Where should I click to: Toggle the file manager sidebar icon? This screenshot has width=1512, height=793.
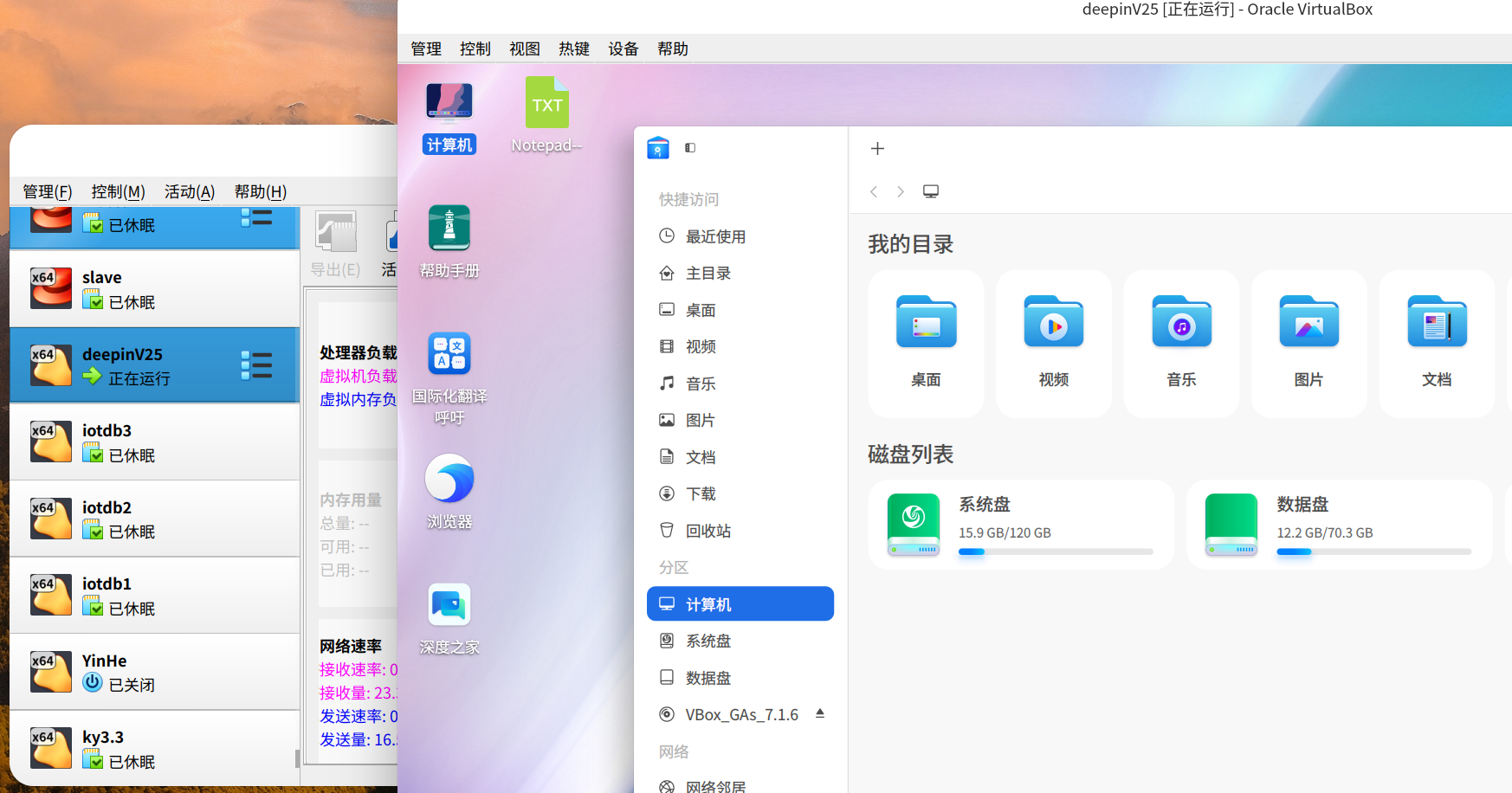pos(690,148)
